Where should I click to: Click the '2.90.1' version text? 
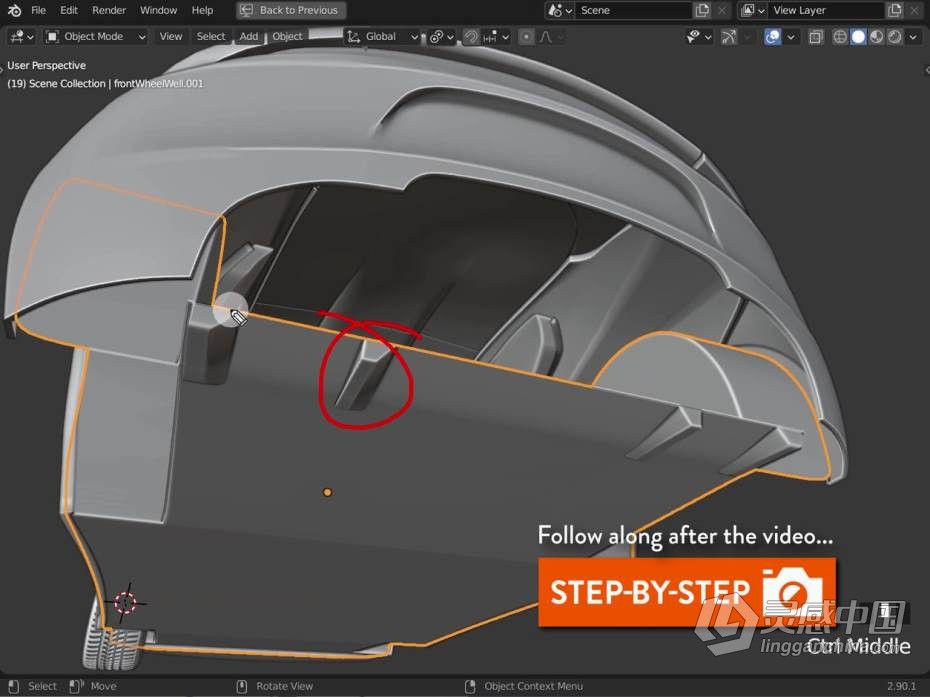tap(902, 686)
